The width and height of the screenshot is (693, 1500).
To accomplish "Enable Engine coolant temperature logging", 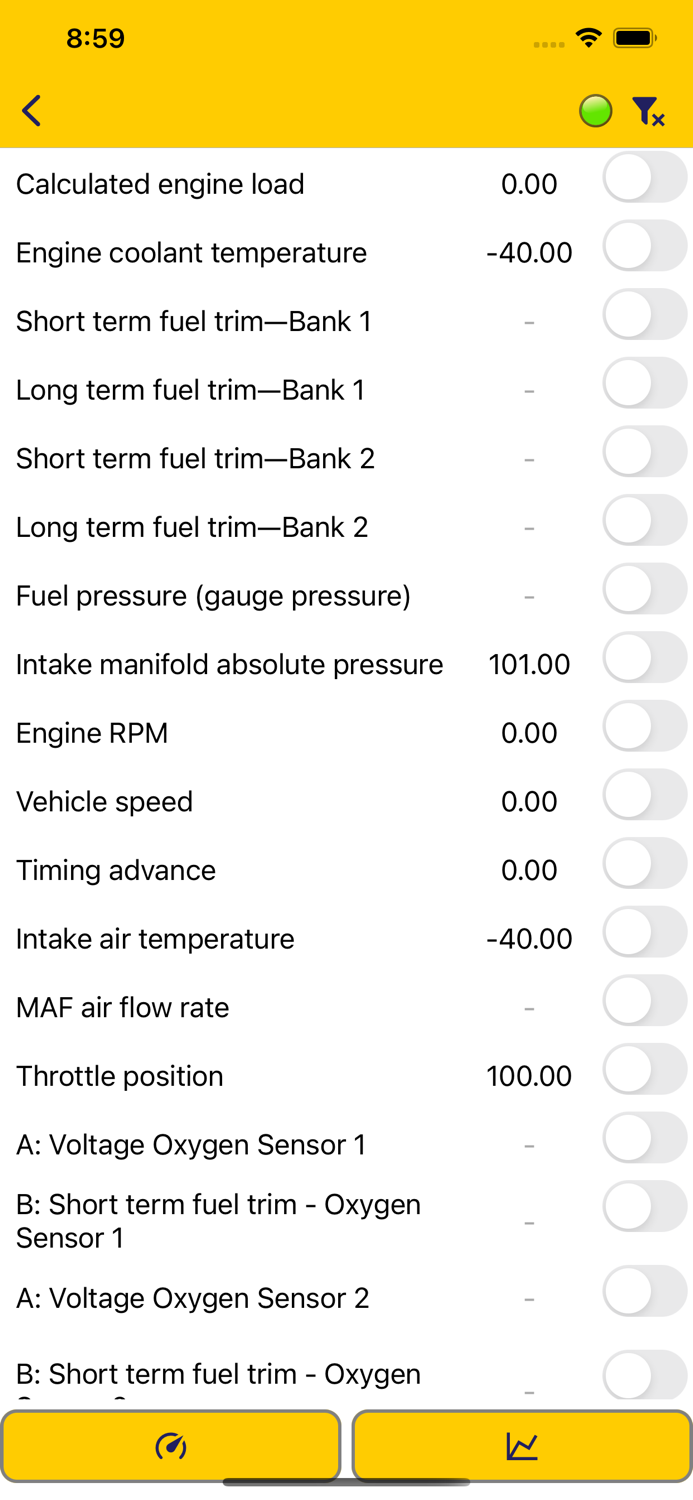I will click(x=644, y=244).
